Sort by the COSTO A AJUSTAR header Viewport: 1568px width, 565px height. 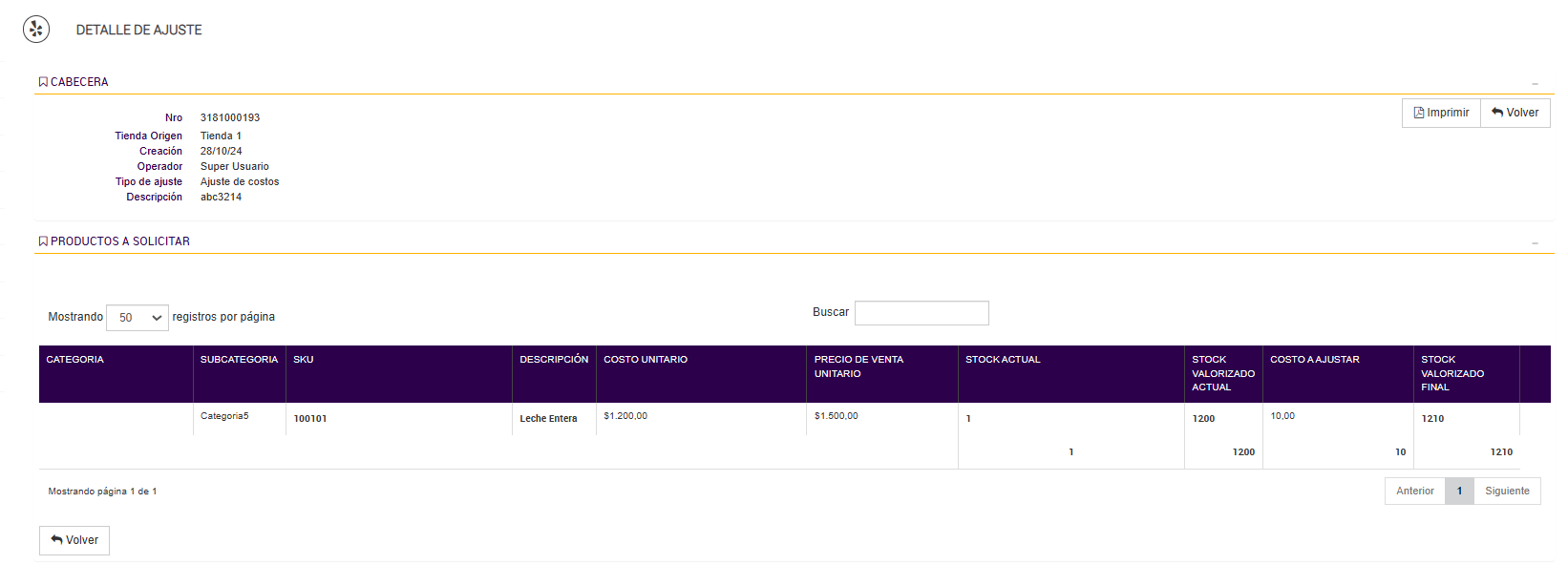(x=1338, y=374)
